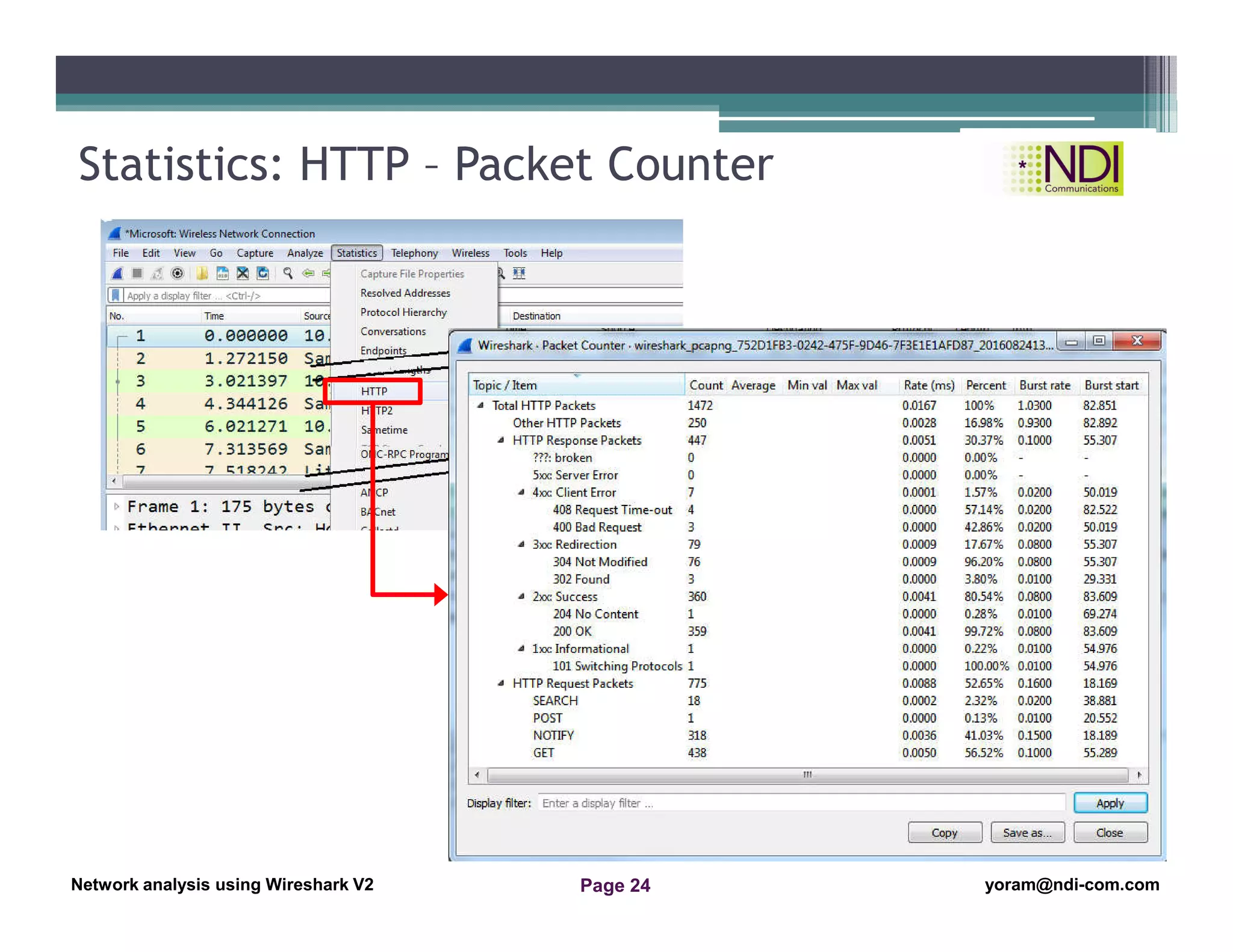Select packet with time 4.344126

point(219,404)
